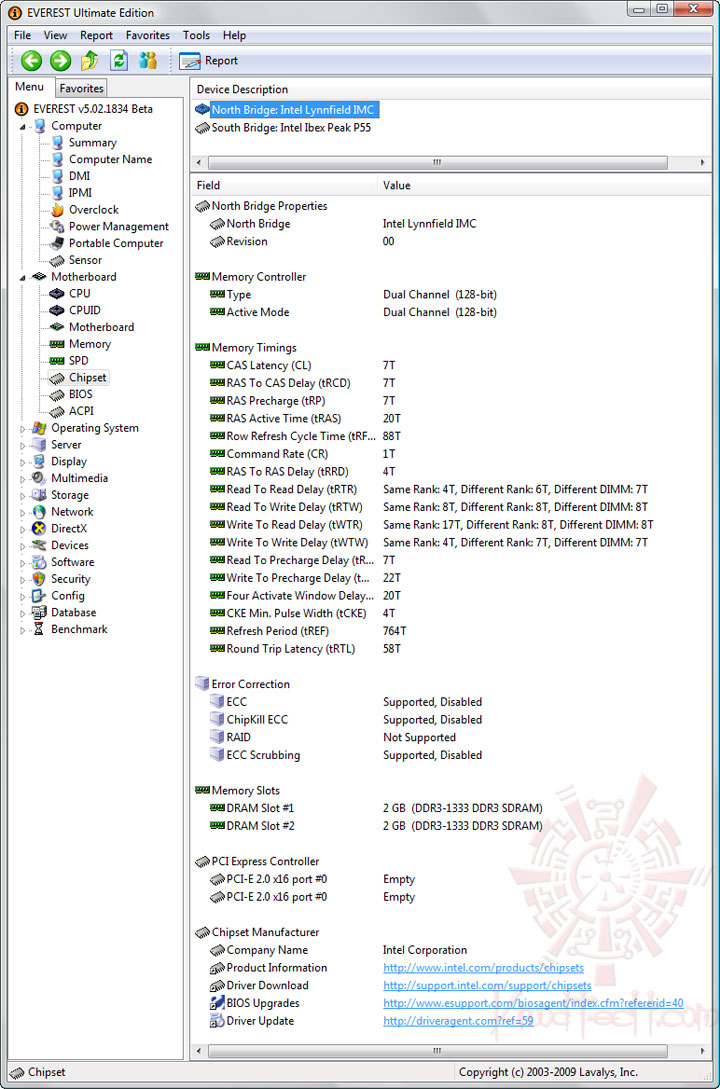
Task: Select the Motherboard child tree item
Action: pyautogui.click(x=101, y=327)
